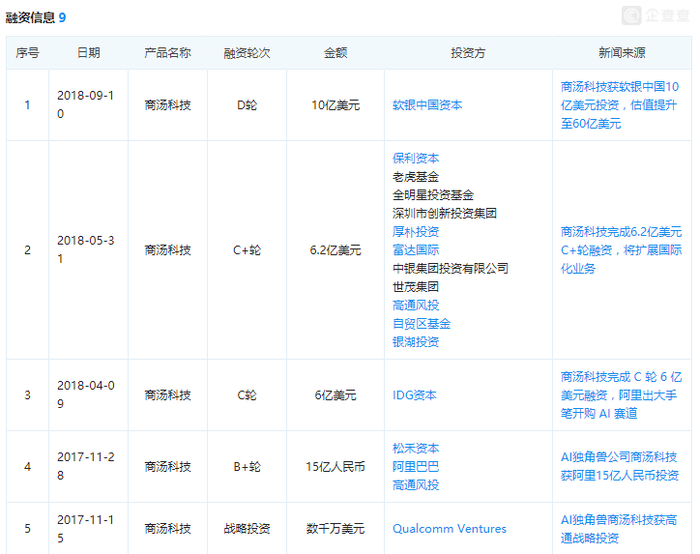Screen dimensions: 700x554
Task: Select the date cell 2018-05-31
Action: 86,250
